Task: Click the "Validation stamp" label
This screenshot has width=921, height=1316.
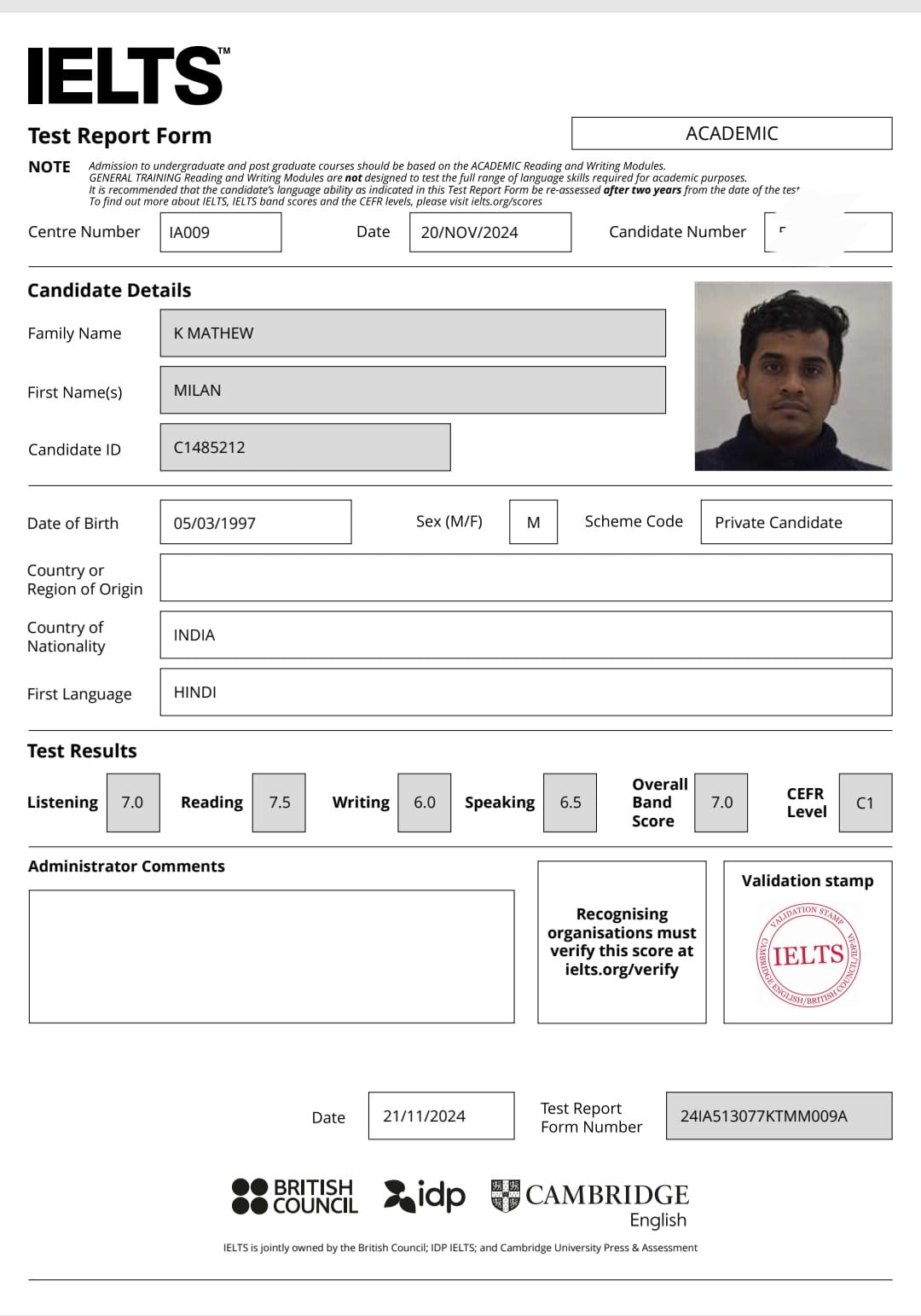Action: [808, 881]
